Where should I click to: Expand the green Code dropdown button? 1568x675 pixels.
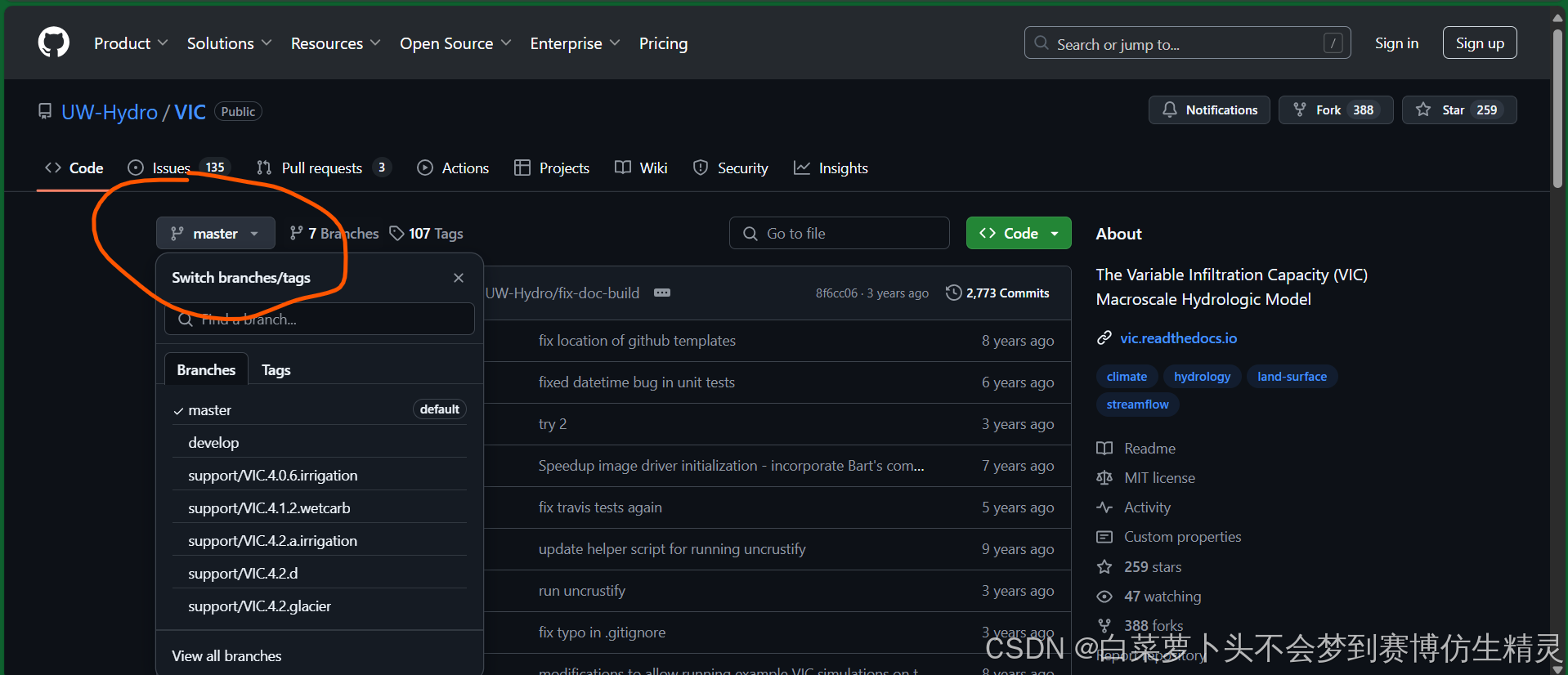point(1019,234)
